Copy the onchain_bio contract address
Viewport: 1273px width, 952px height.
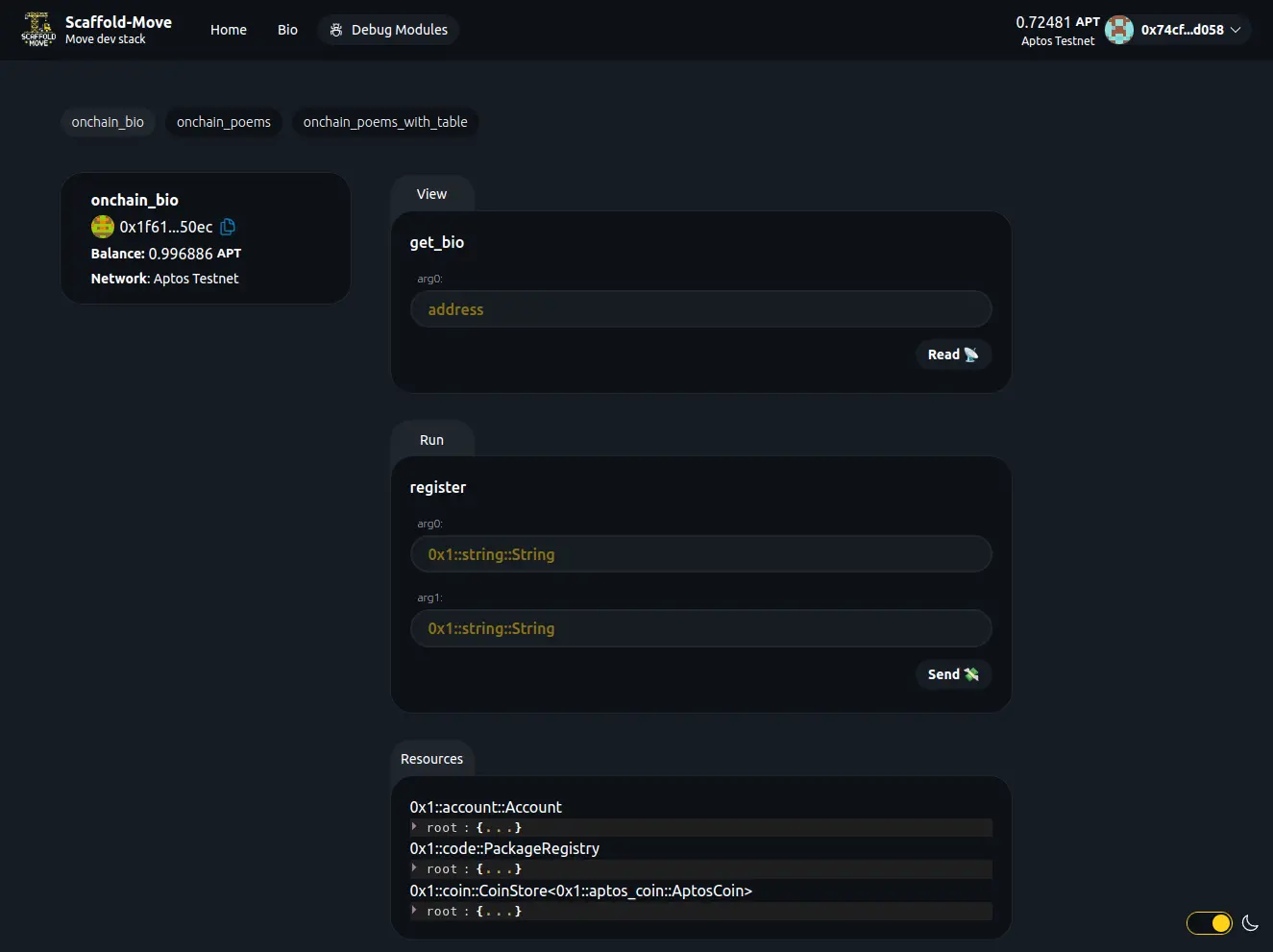click(228, 227)
